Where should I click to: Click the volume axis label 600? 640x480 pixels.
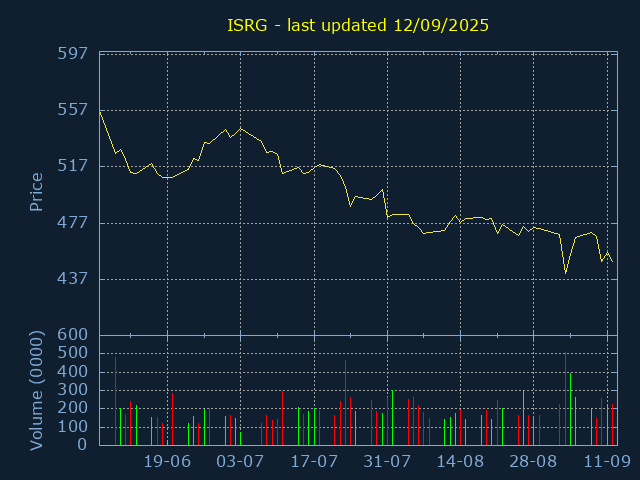pyautogui.click(x=73, y=335)
